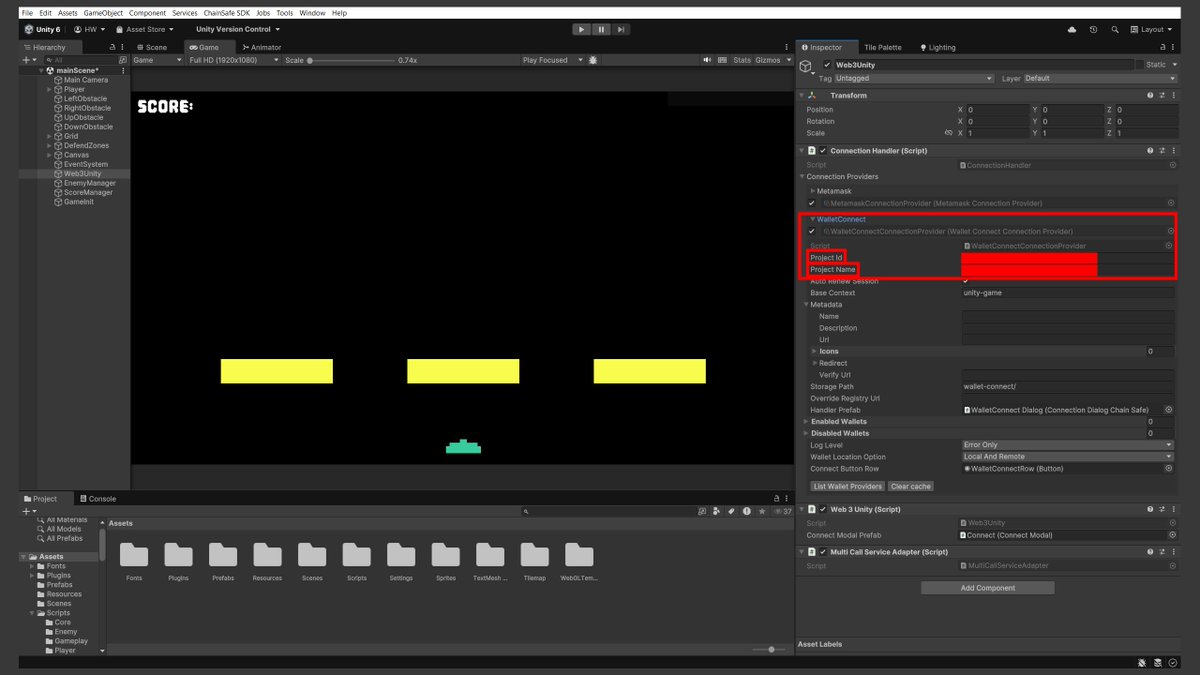
Task: Open the Tag Untagged dropdown
Action: pyautogui.click(x=914, y=78)
